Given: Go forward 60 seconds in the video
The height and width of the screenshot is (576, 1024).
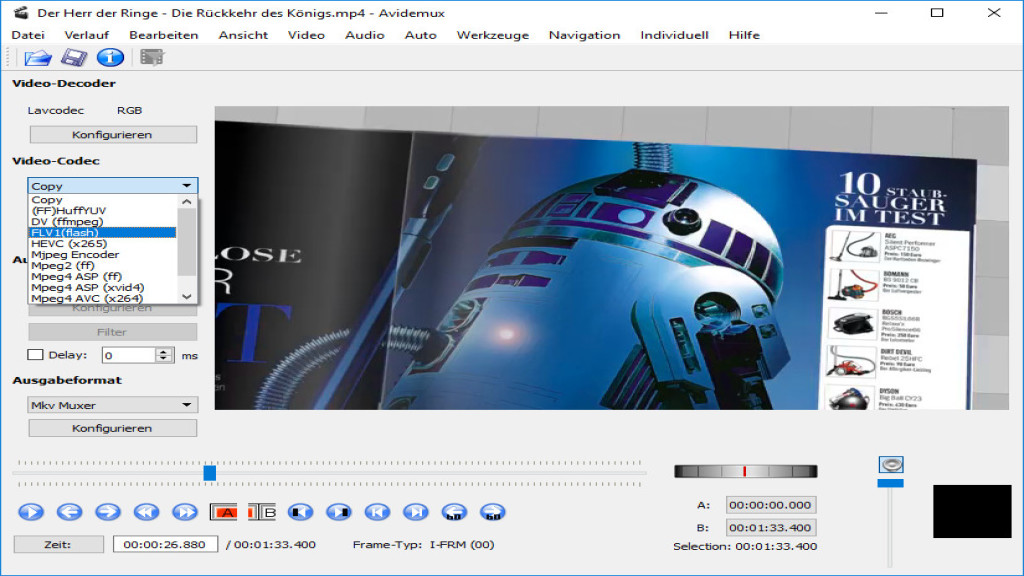Looking at the screenshot, I should pyautogui.click(x=492, y=511).
